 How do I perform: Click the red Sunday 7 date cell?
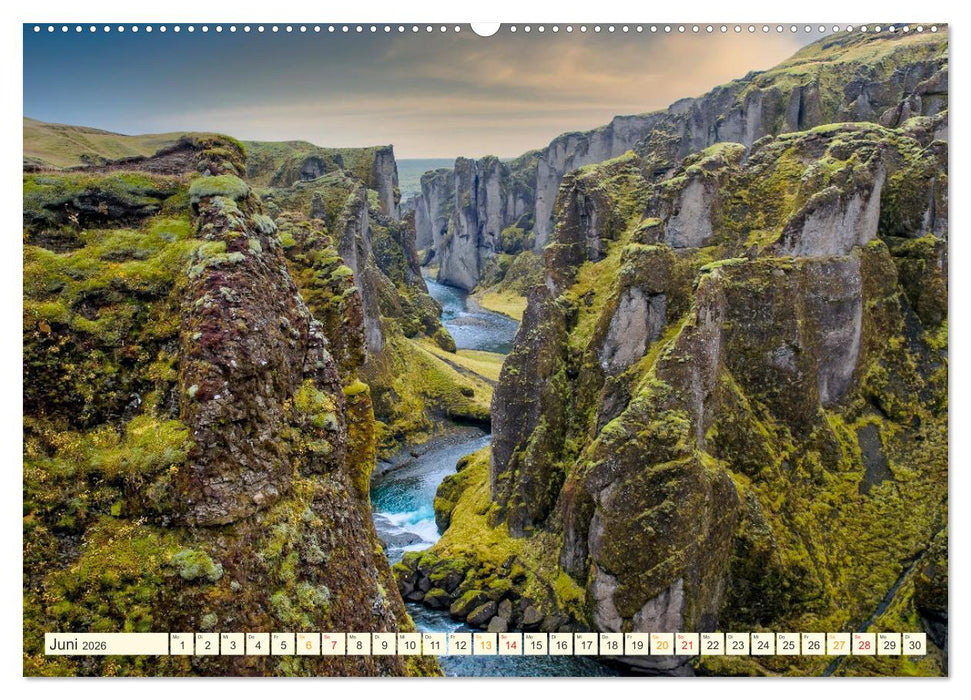[333, 644]
